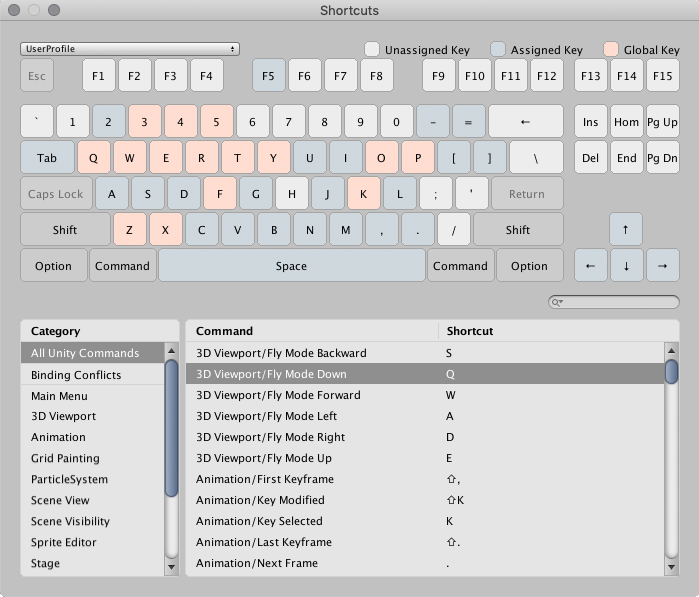Viewport: 699px width, 597px height.
Task: Click the F5 key on the keyboard map
Action: 268,76
